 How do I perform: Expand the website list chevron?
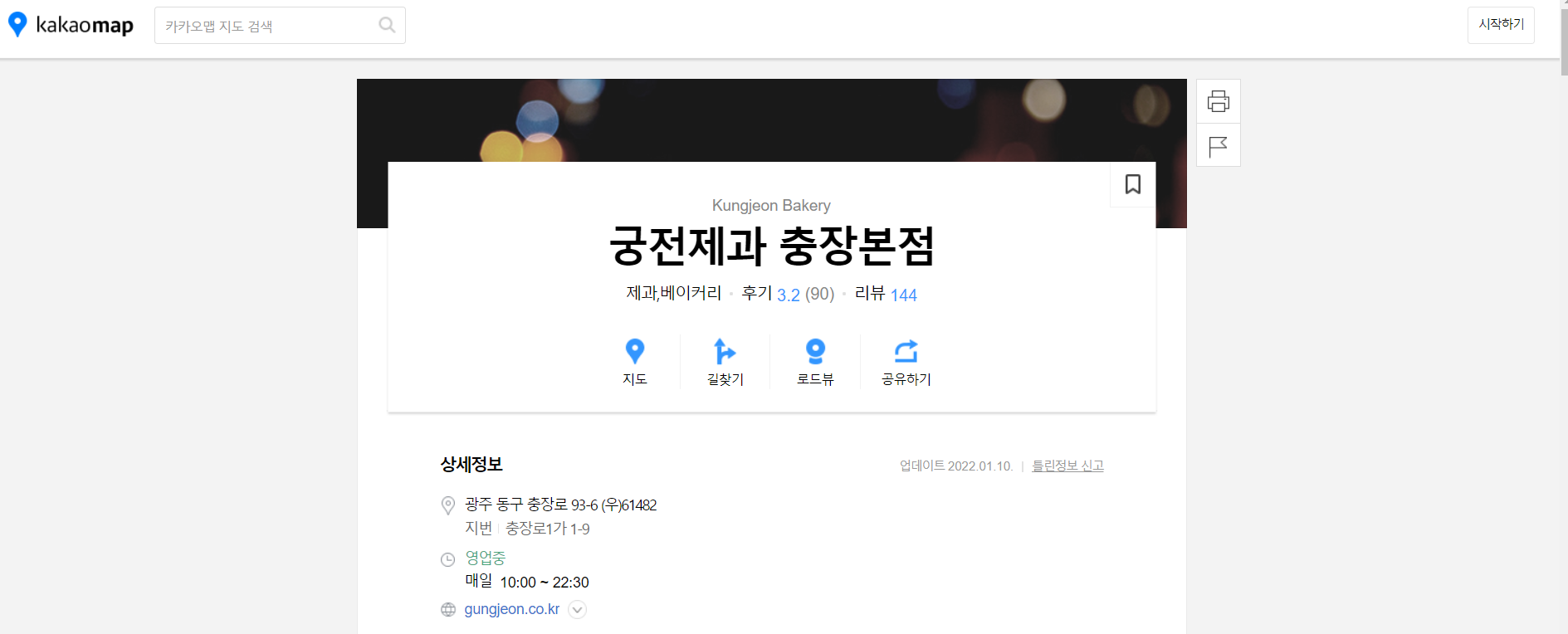578,610
